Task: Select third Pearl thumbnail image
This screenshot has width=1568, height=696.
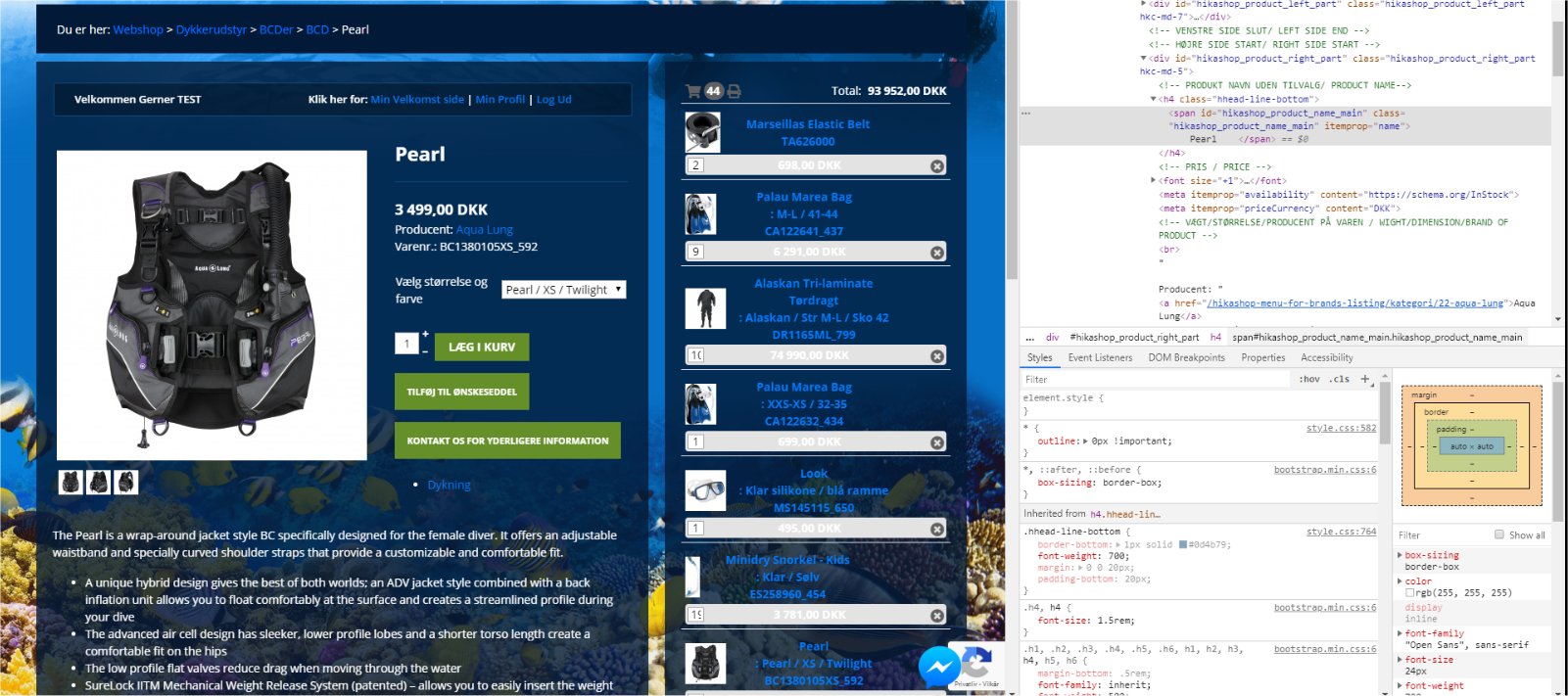Action: (126, 483)
